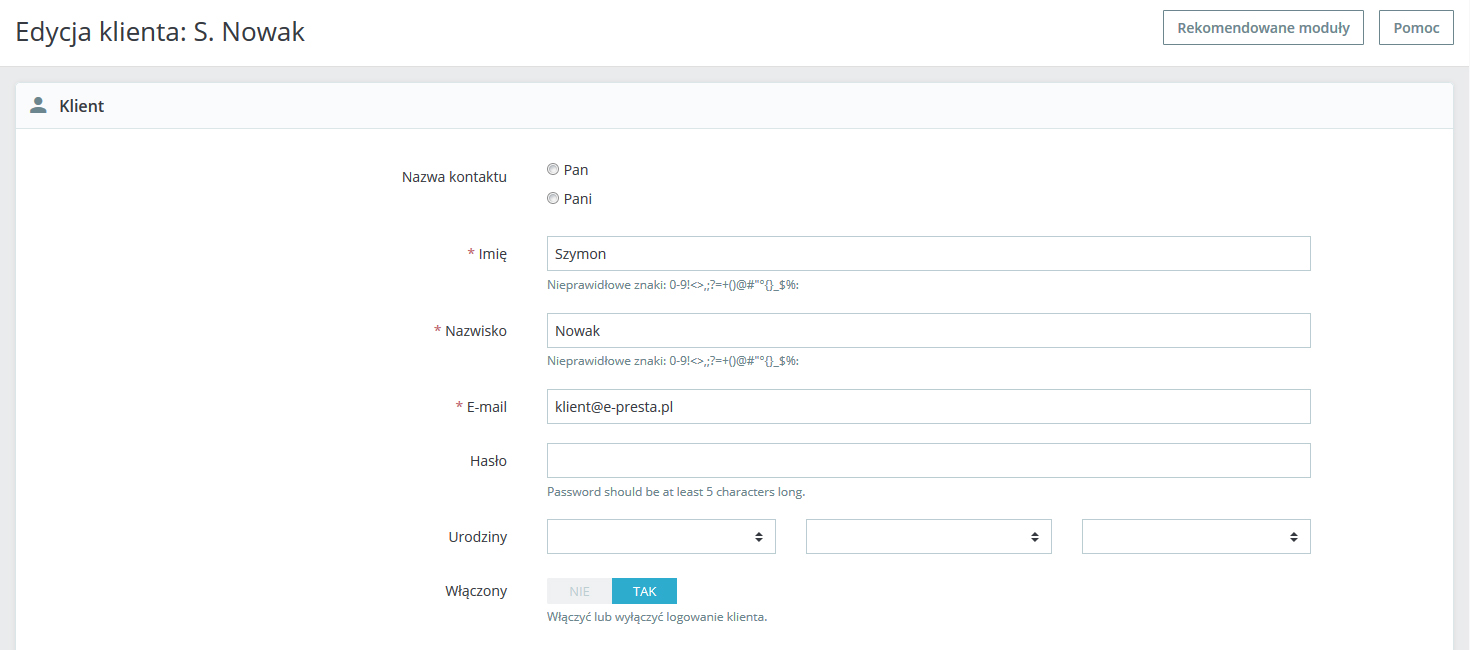Viewport: 1470px width, 650px height.
Task: Set Włączony toggle to TAK
Action: pos(644,591)
